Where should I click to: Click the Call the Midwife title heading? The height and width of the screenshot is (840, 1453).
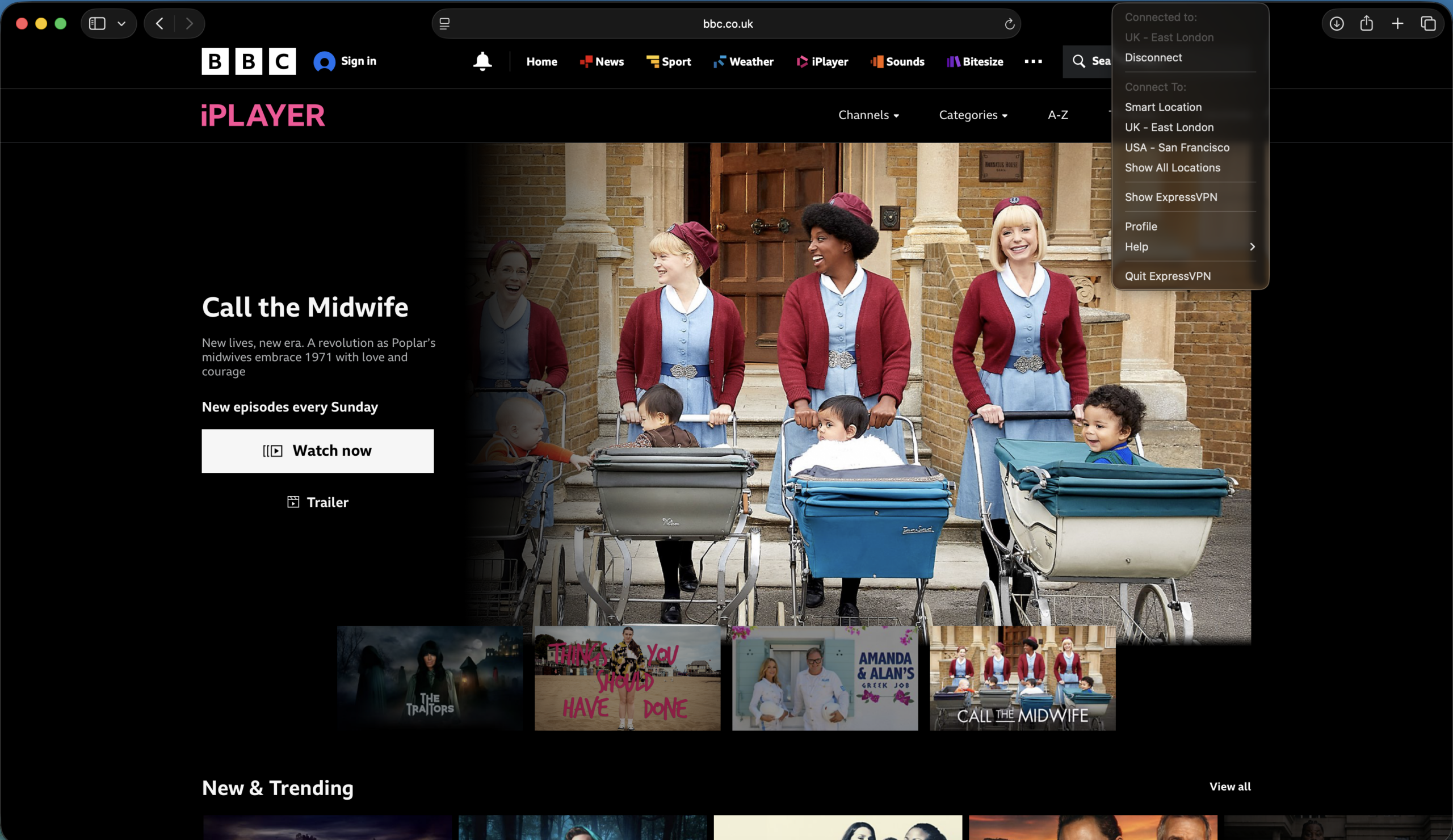click(305, 307)
